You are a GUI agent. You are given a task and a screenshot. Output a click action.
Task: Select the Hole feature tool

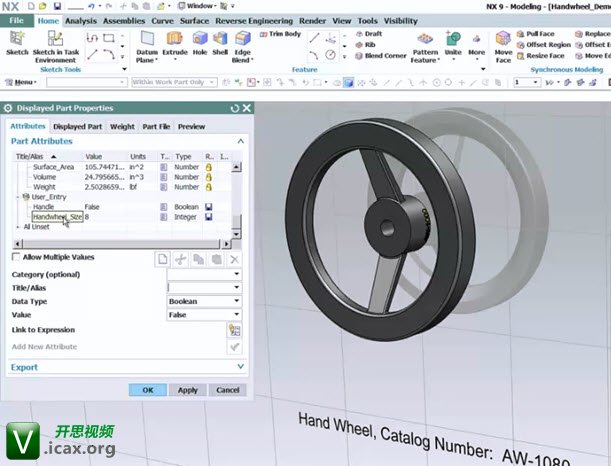pos(200,43)
